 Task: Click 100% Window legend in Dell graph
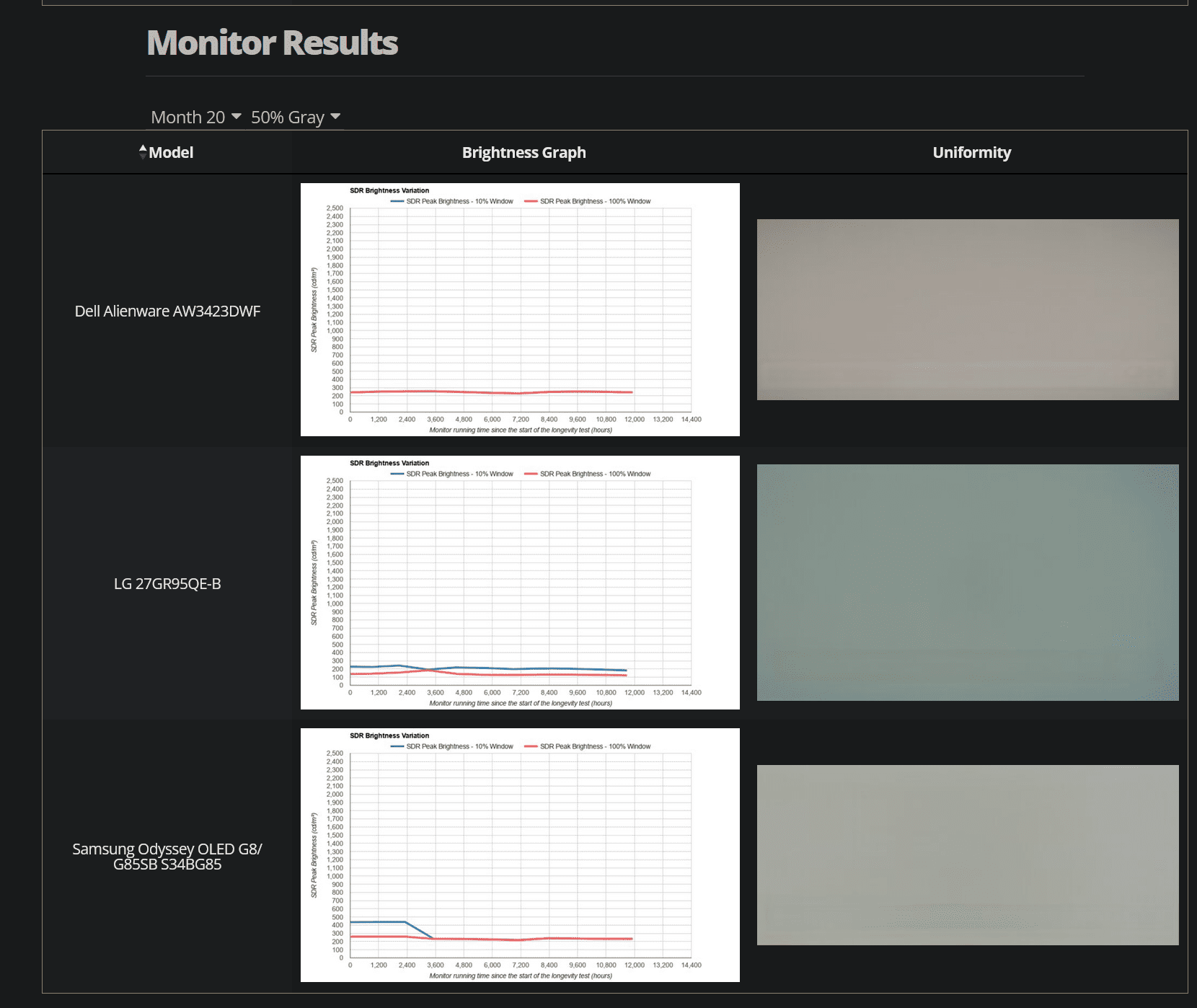coord(588,201)
